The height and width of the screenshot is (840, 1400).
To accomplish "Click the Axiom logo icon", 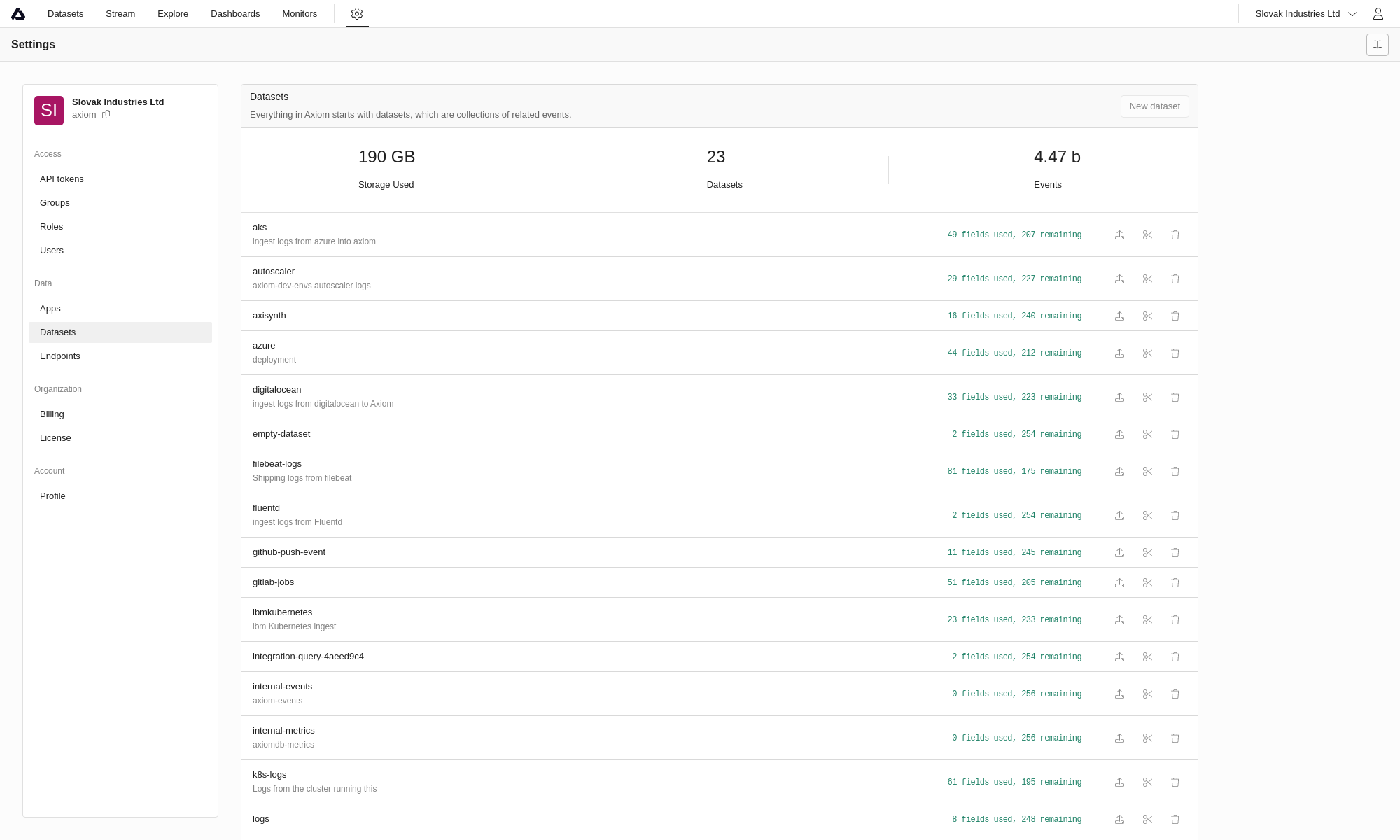I will click(x=18, y=14).
